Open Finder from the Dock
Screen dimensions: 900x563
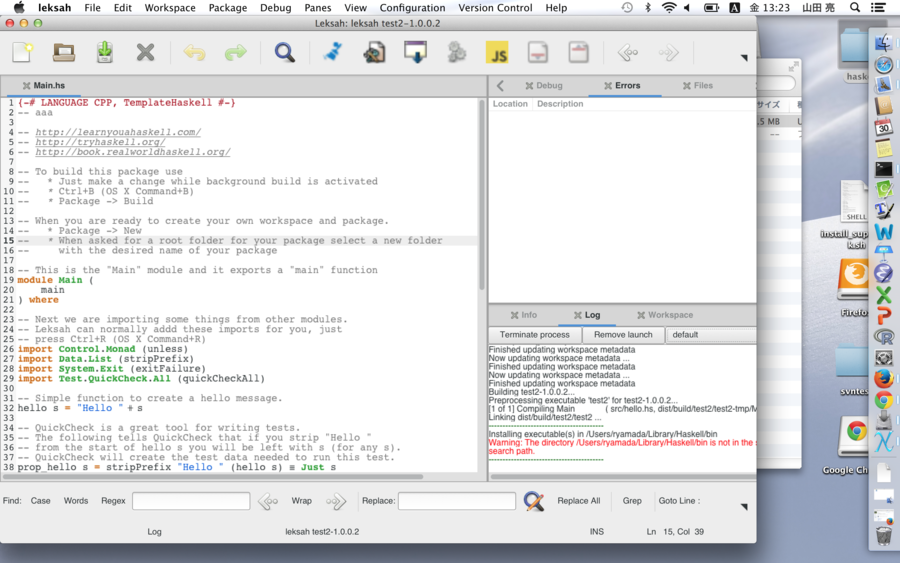[884, 43]
